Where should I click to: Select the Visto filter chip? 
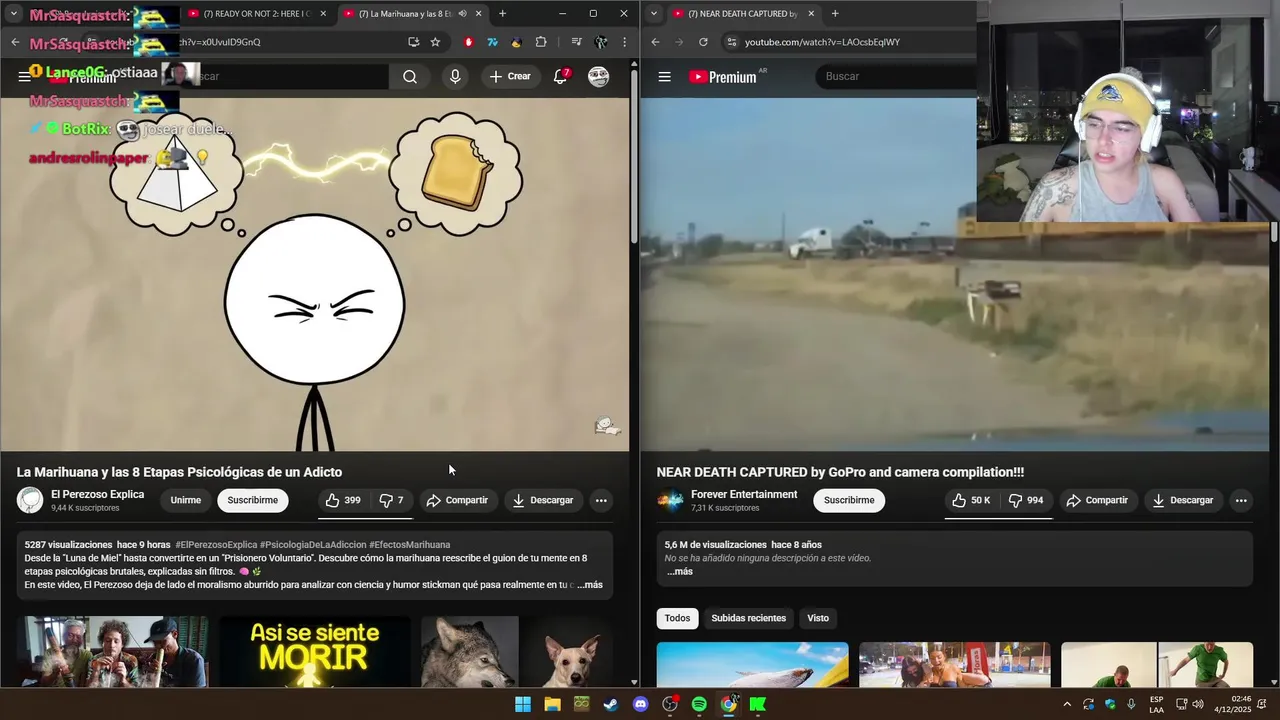(818, 618)
